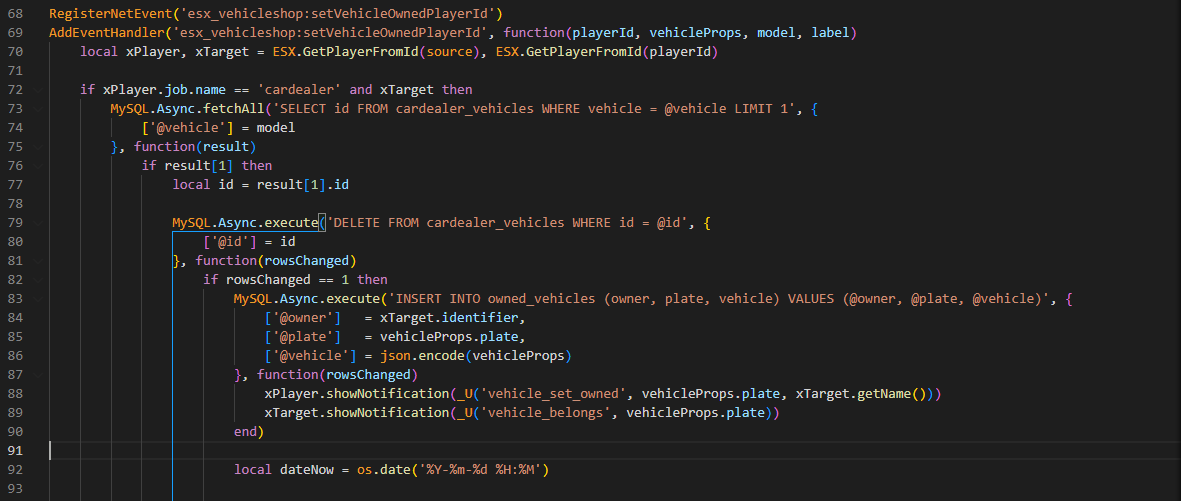
Task: Click os.date on line 92
Action: (384, 469)
